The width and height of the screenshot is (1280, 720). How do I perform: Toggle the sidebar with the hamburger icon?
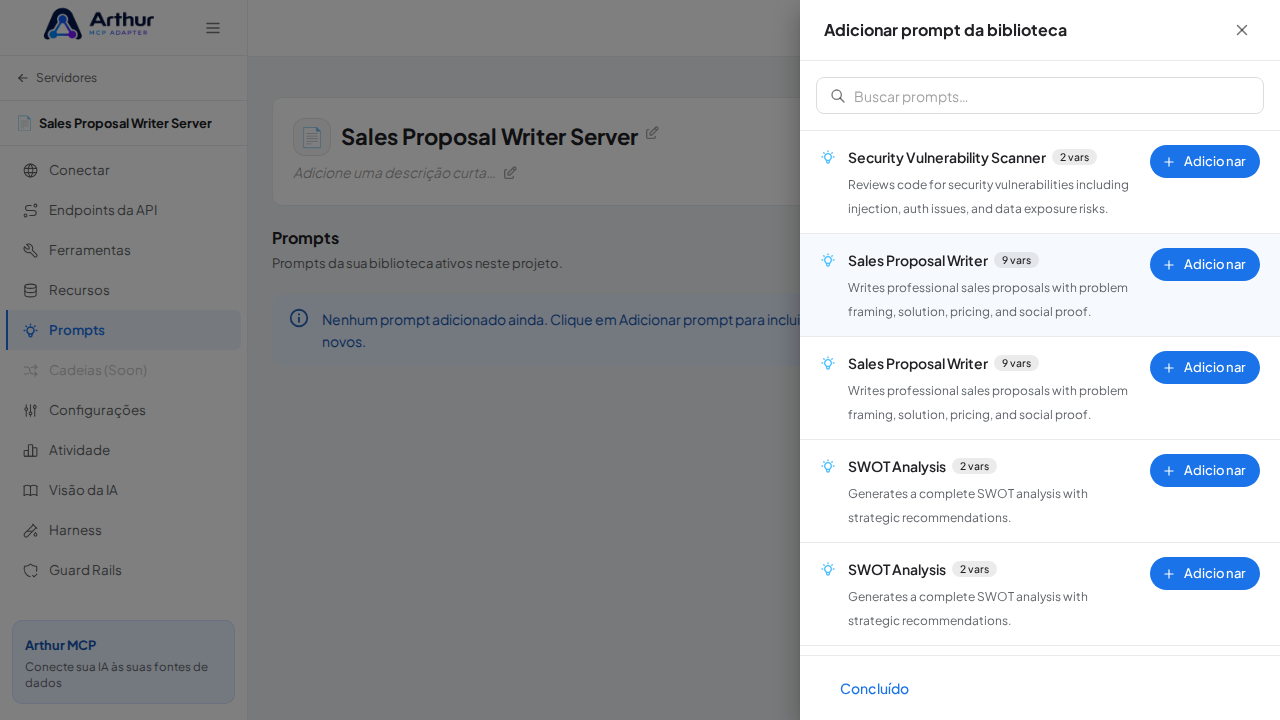click(x=213, y=28)
